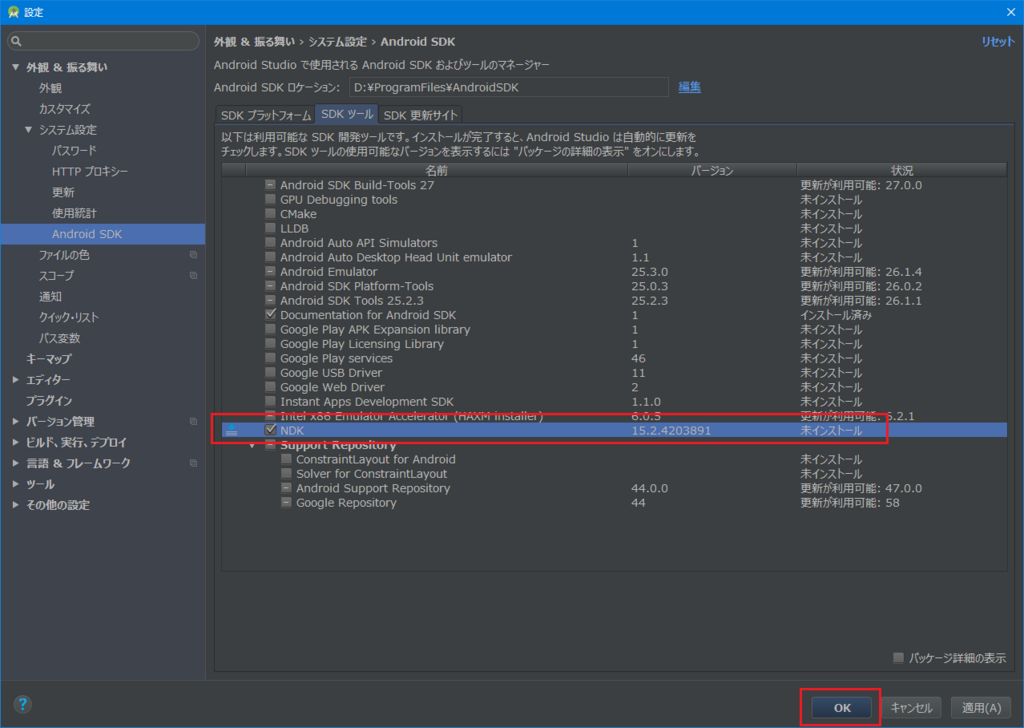
Task: Expand 言語 & フレームワーク section arrow
Action: tap(16, 463)
